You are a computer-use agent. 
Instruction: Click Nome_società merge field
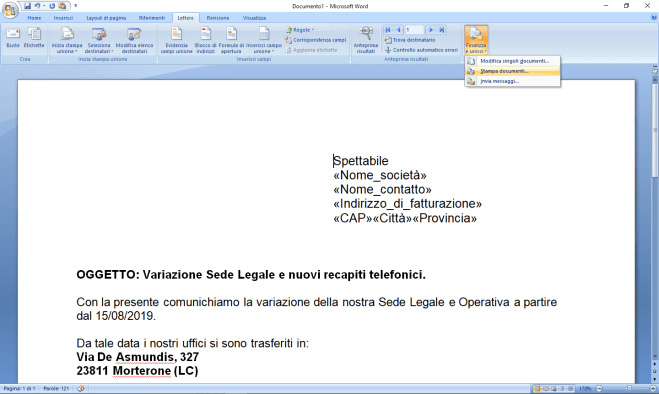point(380,175)
